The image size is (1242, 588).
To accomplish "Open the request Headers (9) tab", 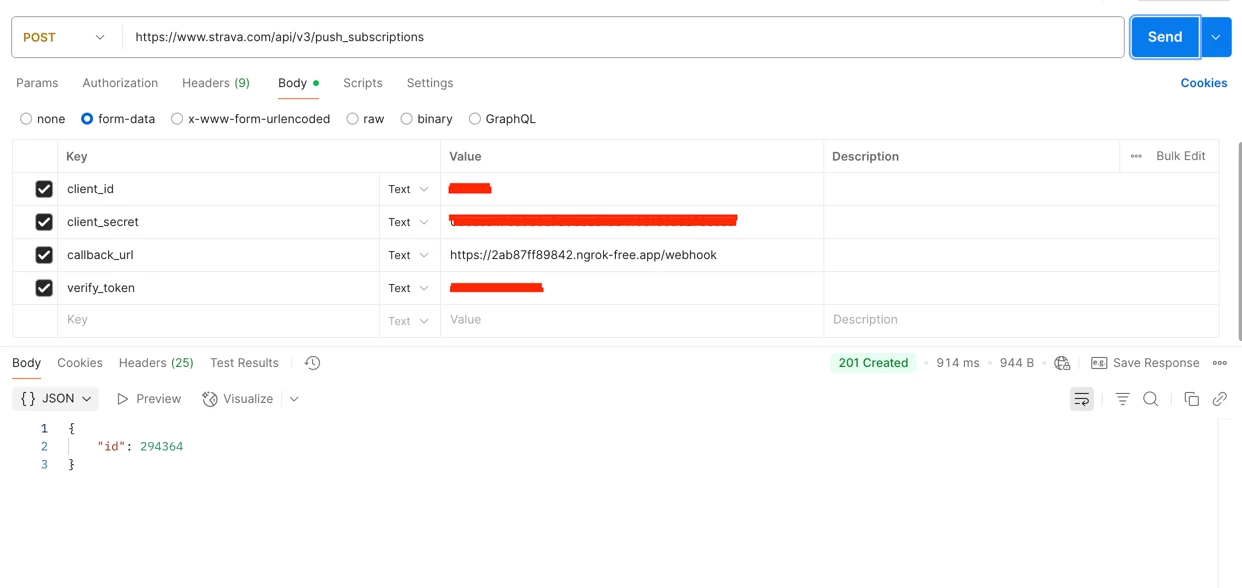I will pyautogui.click(x=216, y=83).
